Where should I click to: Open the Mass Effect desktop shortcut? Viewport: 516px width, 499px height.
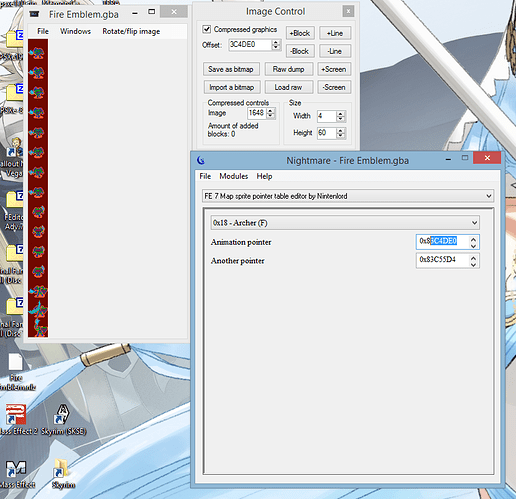[16, 468]
